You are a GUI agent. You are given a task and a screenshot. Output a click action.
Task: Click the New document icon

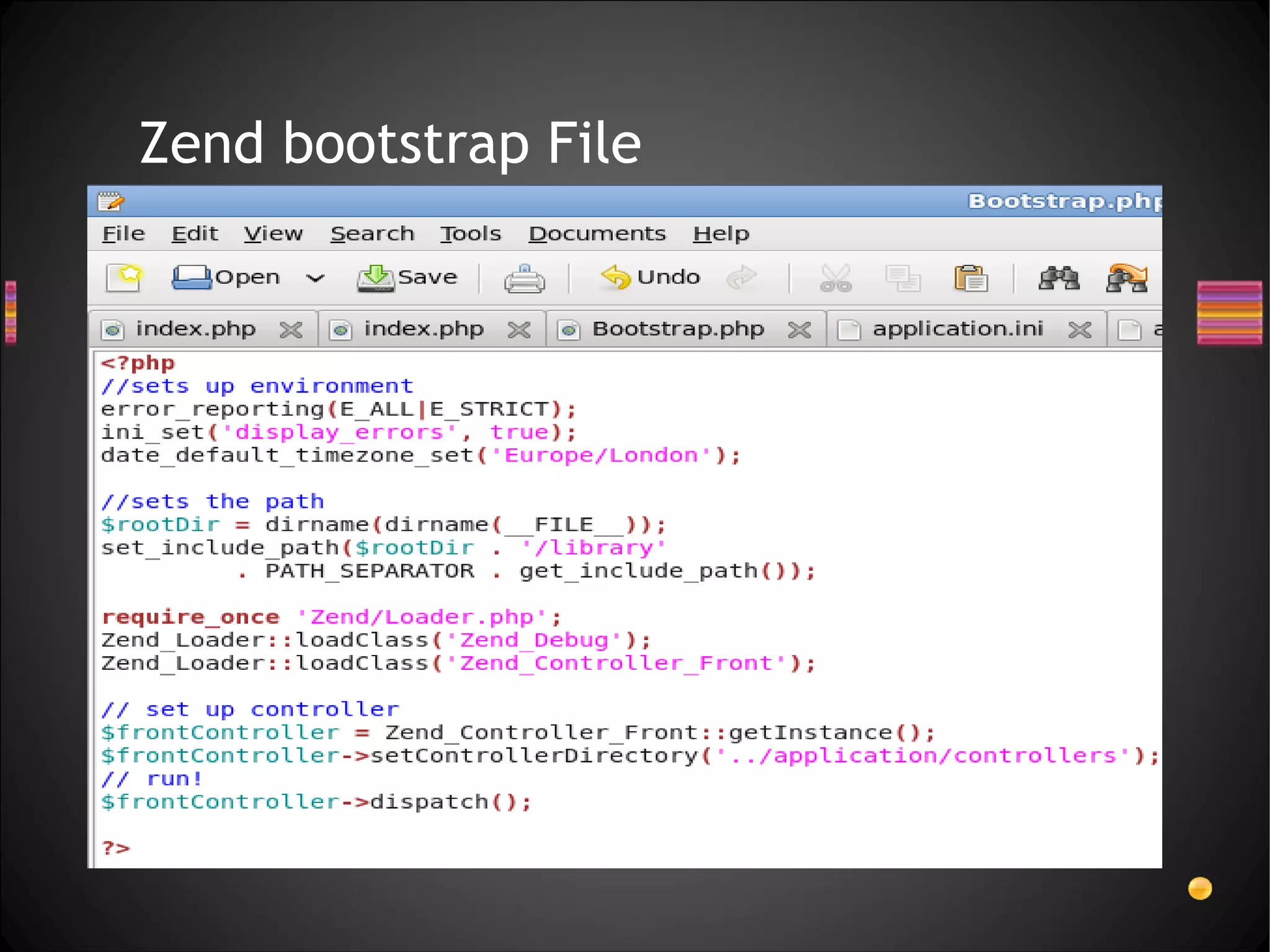(x=124, y=277)
